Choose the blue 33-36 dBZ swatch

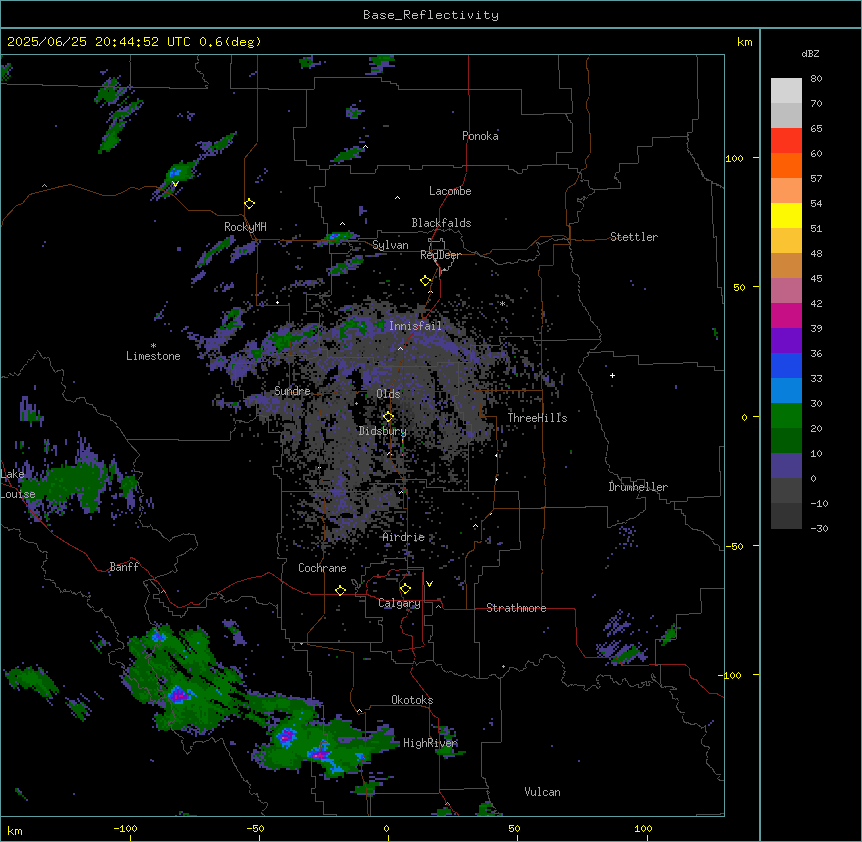point(786,365)
